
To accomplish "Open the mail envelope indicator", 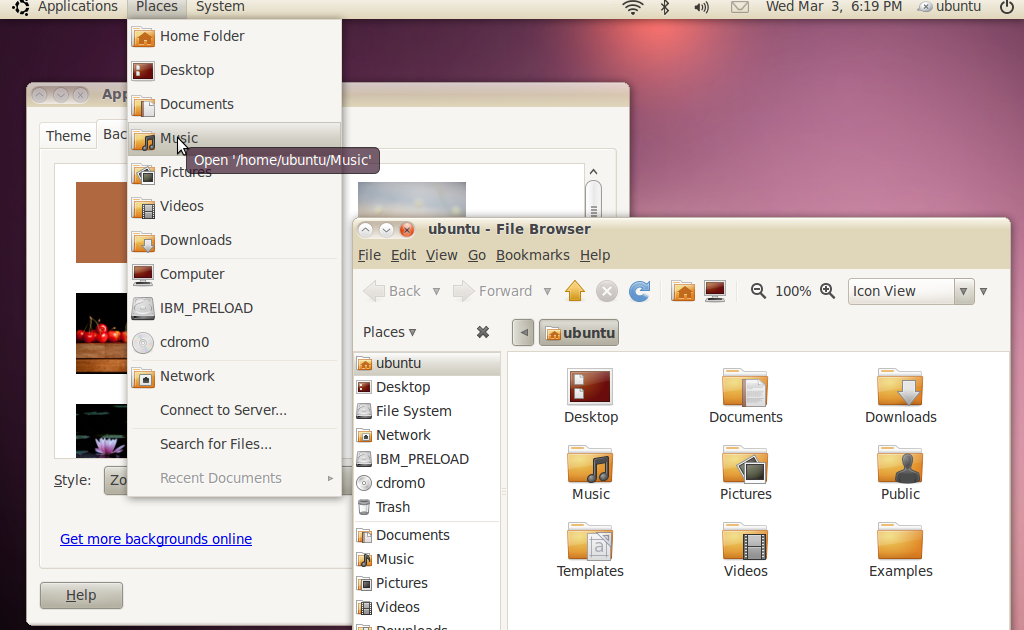I will (739, 7).
